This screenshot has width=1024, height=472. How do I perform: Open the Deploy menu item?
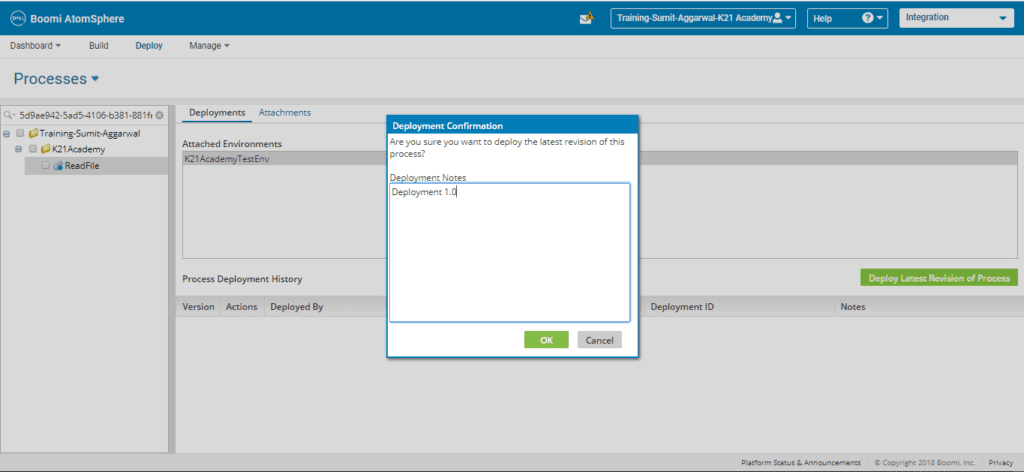(149, 46)
